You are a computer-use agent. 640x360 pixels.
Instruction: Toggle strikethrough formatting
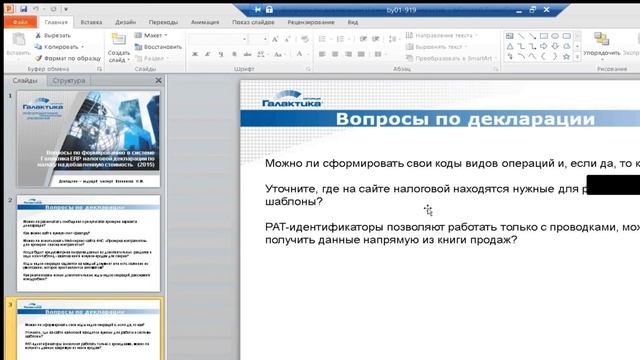coord(247,54)
